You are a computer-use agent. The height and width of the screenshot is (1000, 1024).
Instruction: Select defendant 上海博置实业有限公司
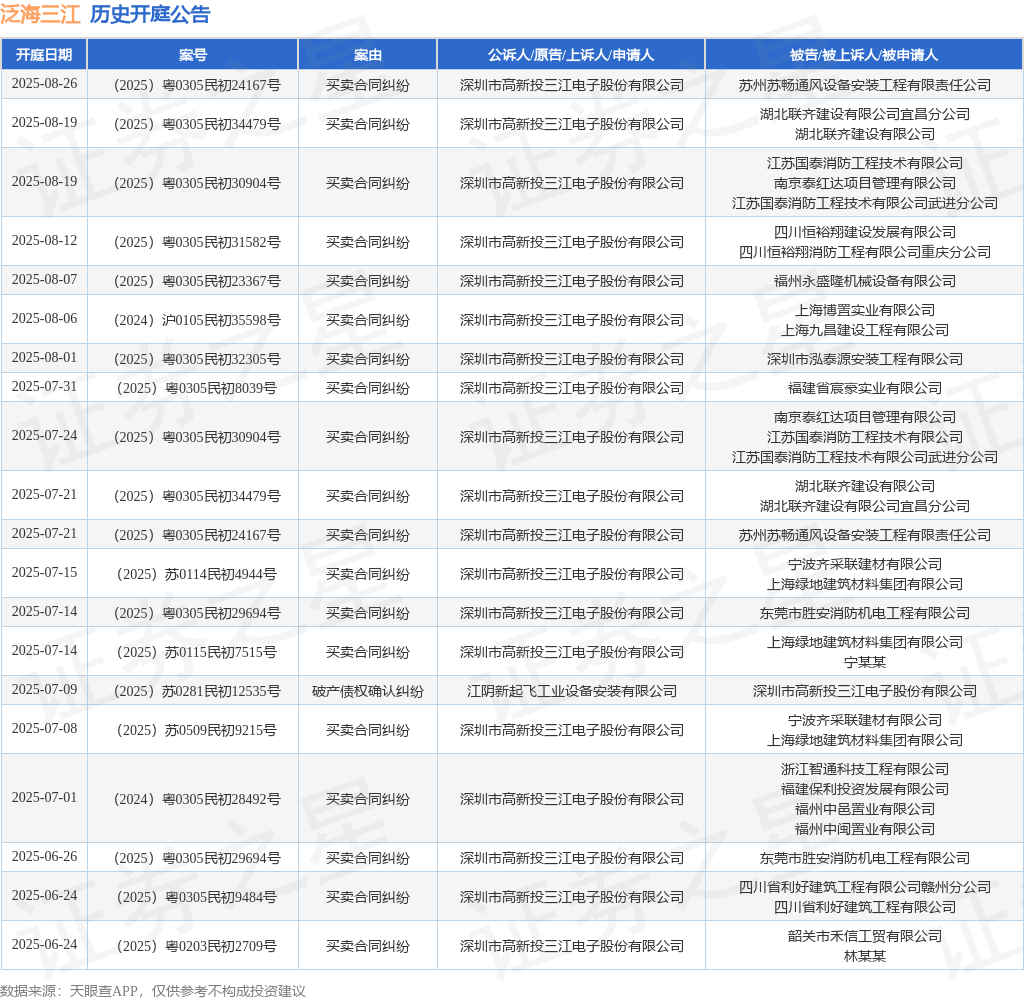(x=865, y=310)
